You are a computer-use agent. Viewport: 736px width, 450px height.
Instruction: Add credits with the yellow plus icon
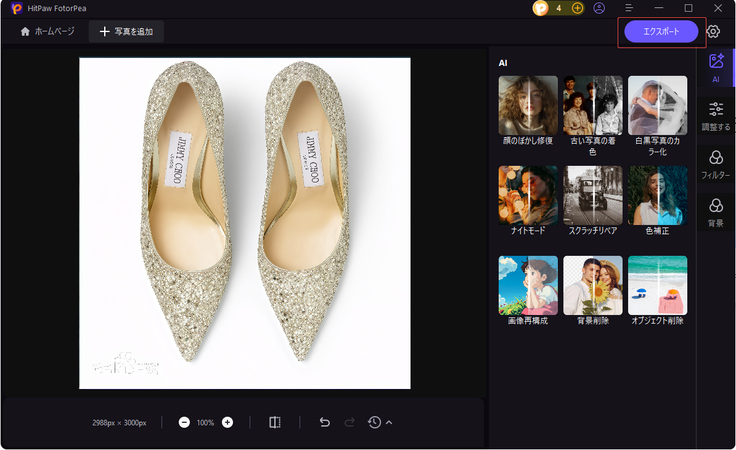(577, 8)
